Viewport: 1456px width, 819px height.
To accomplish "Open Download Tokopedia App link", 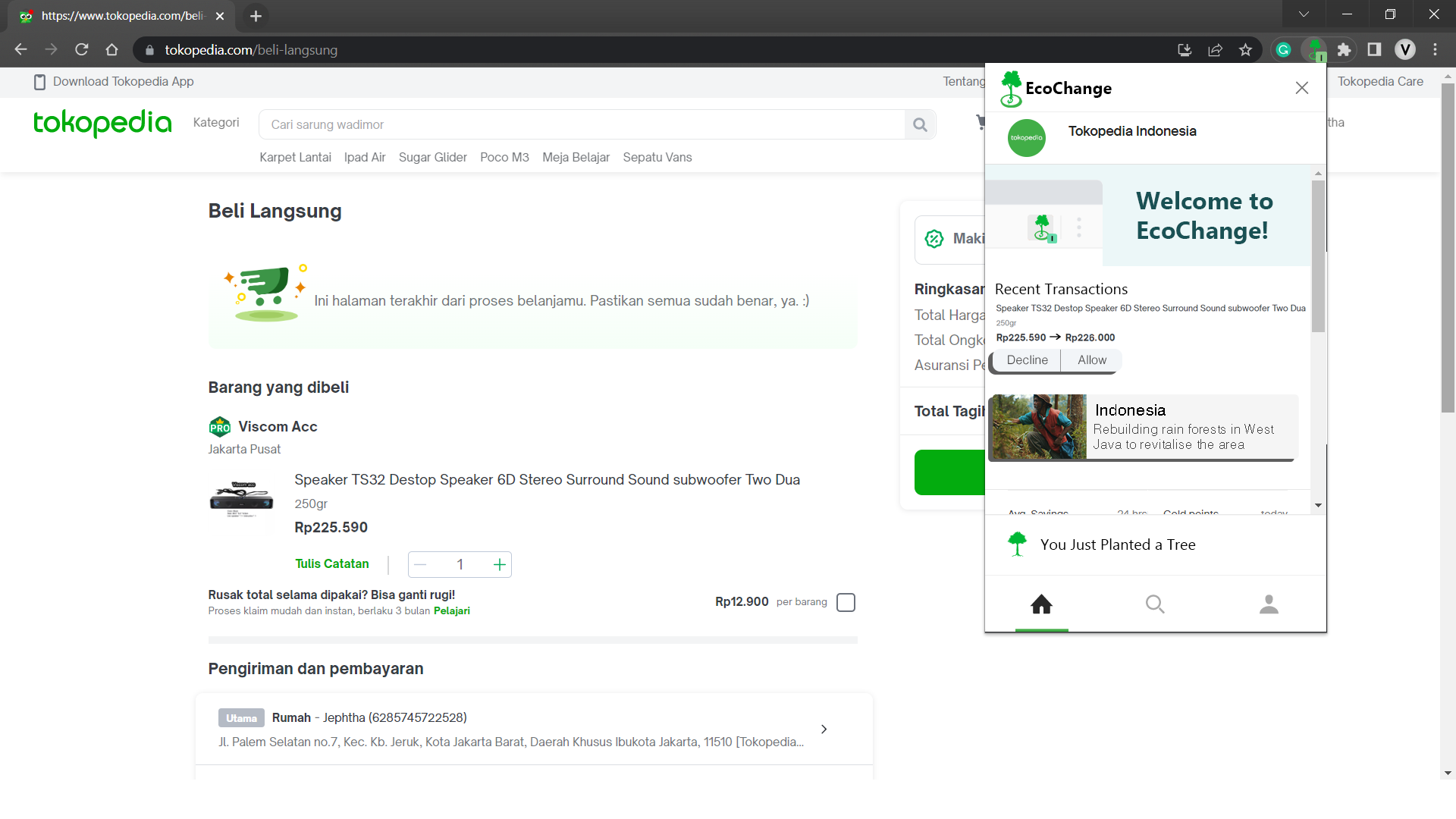I will [x=114, y=82].
